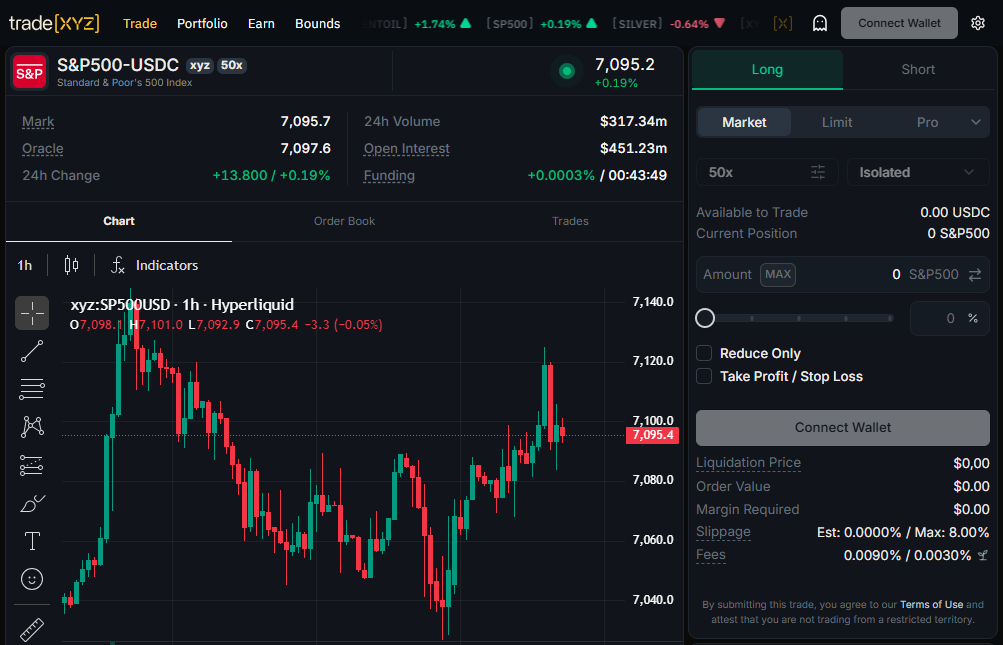Expand the Pro order type chevron
The width and height of the screenshot is (1003, 645).
click(975, 122)
